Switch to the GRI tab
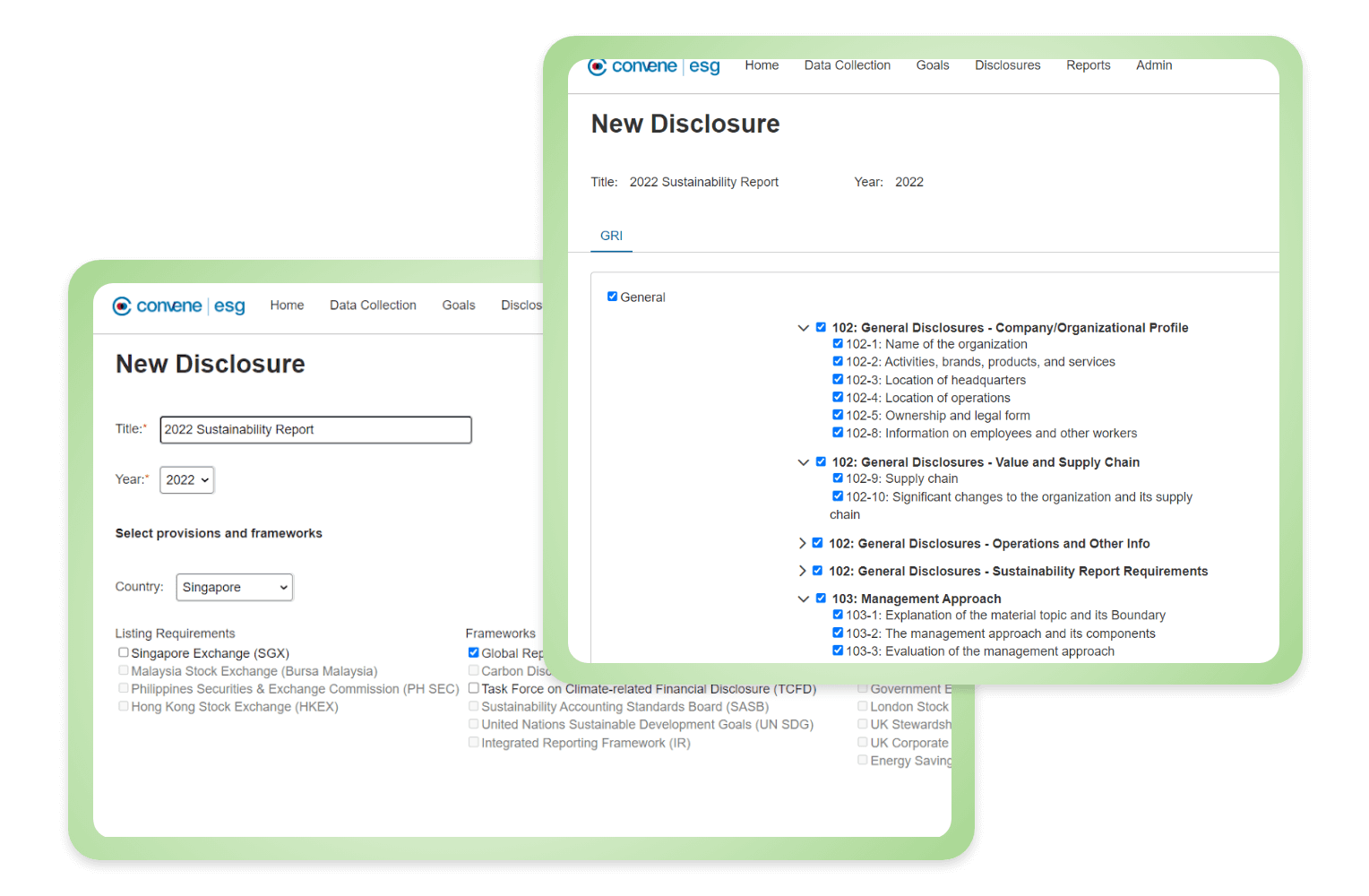Screen dimensions: 1369x896 (611, 236)
